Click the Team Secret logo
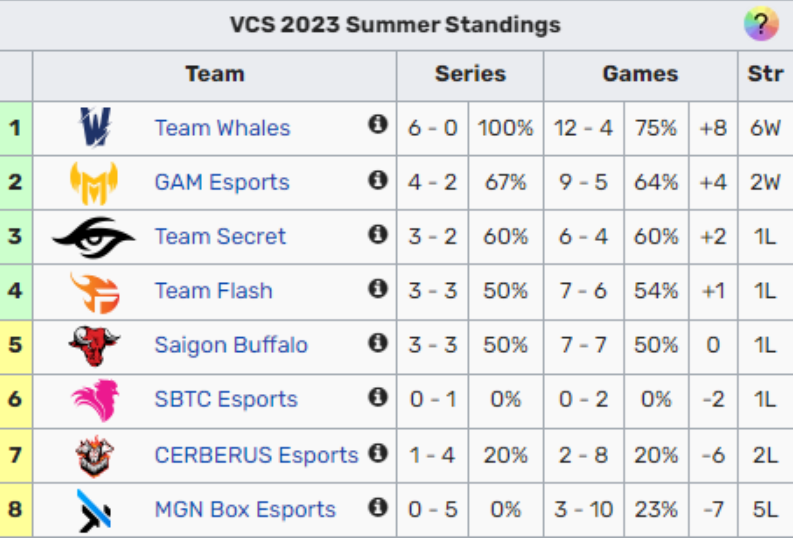 [x=94, y=236]
